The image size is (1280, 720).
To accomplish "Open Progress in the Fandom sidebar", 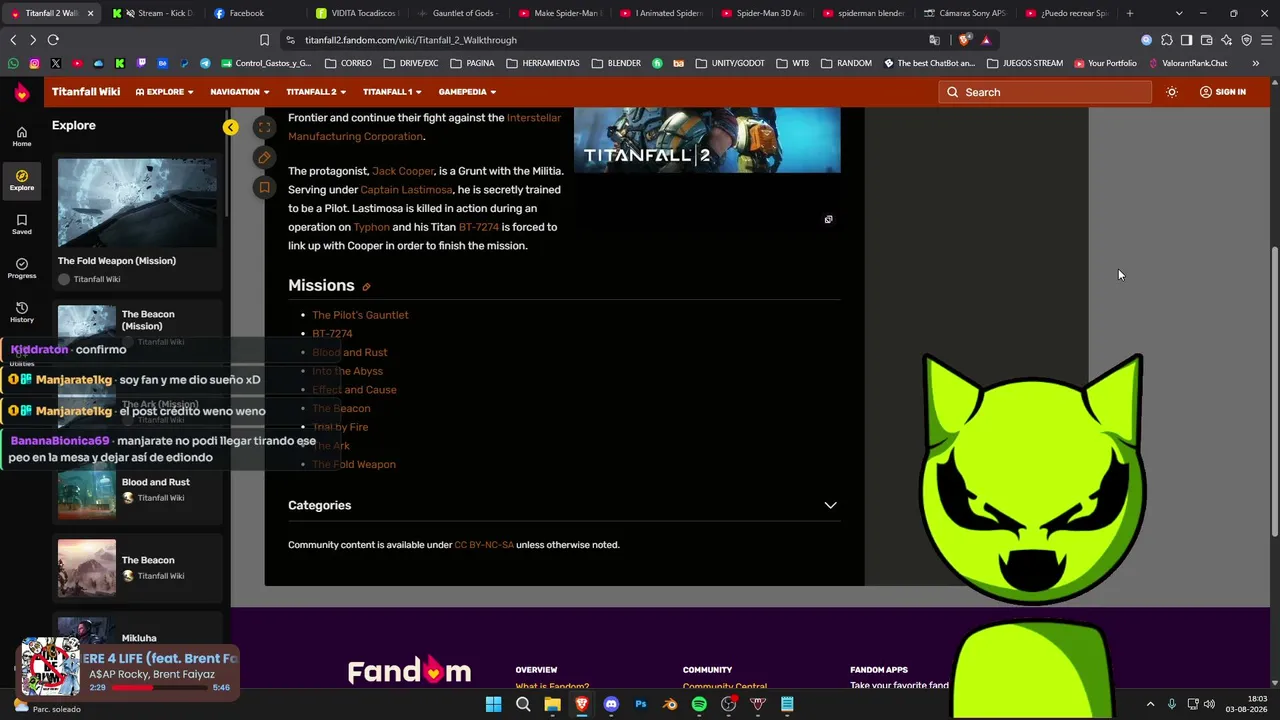I will point(22,269).
